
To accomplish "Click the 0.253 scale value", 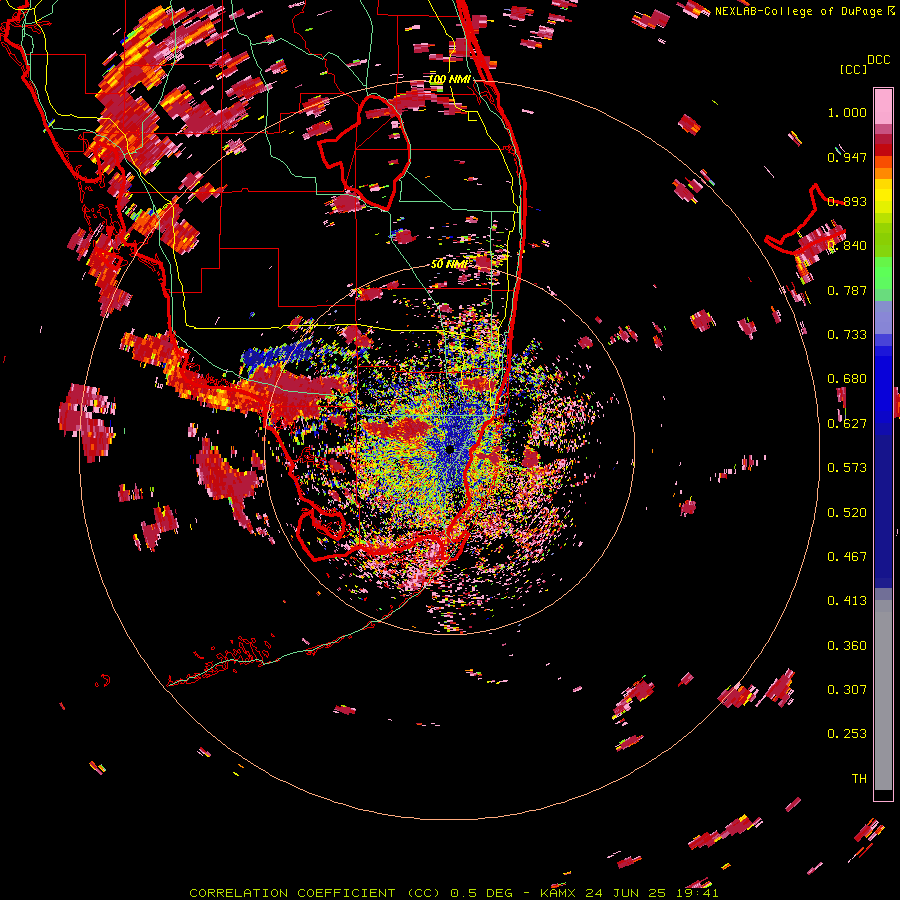I will click(847, 734).
